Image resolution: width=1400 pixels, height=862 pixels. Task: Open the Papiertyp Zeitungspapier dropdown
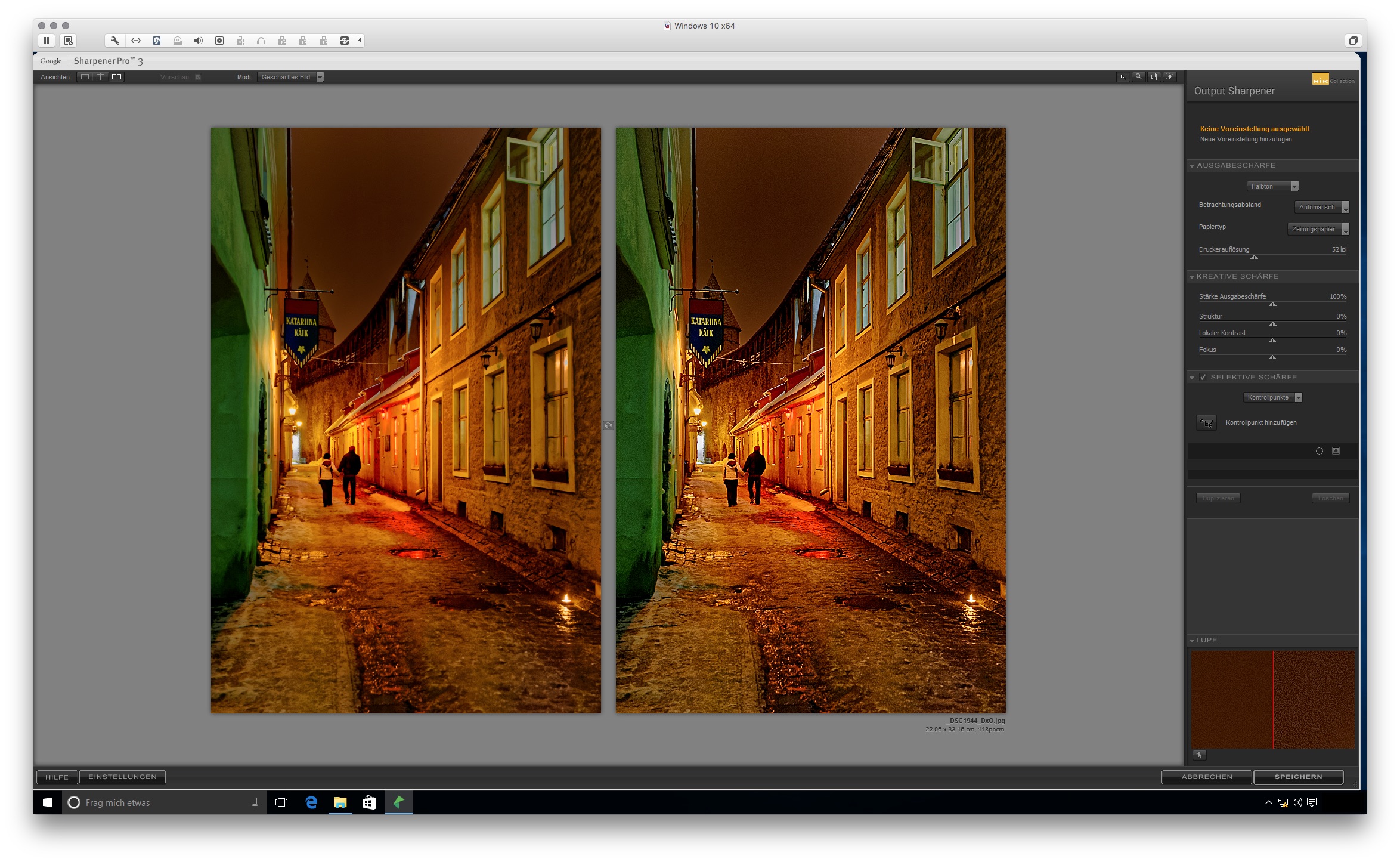1317,229
